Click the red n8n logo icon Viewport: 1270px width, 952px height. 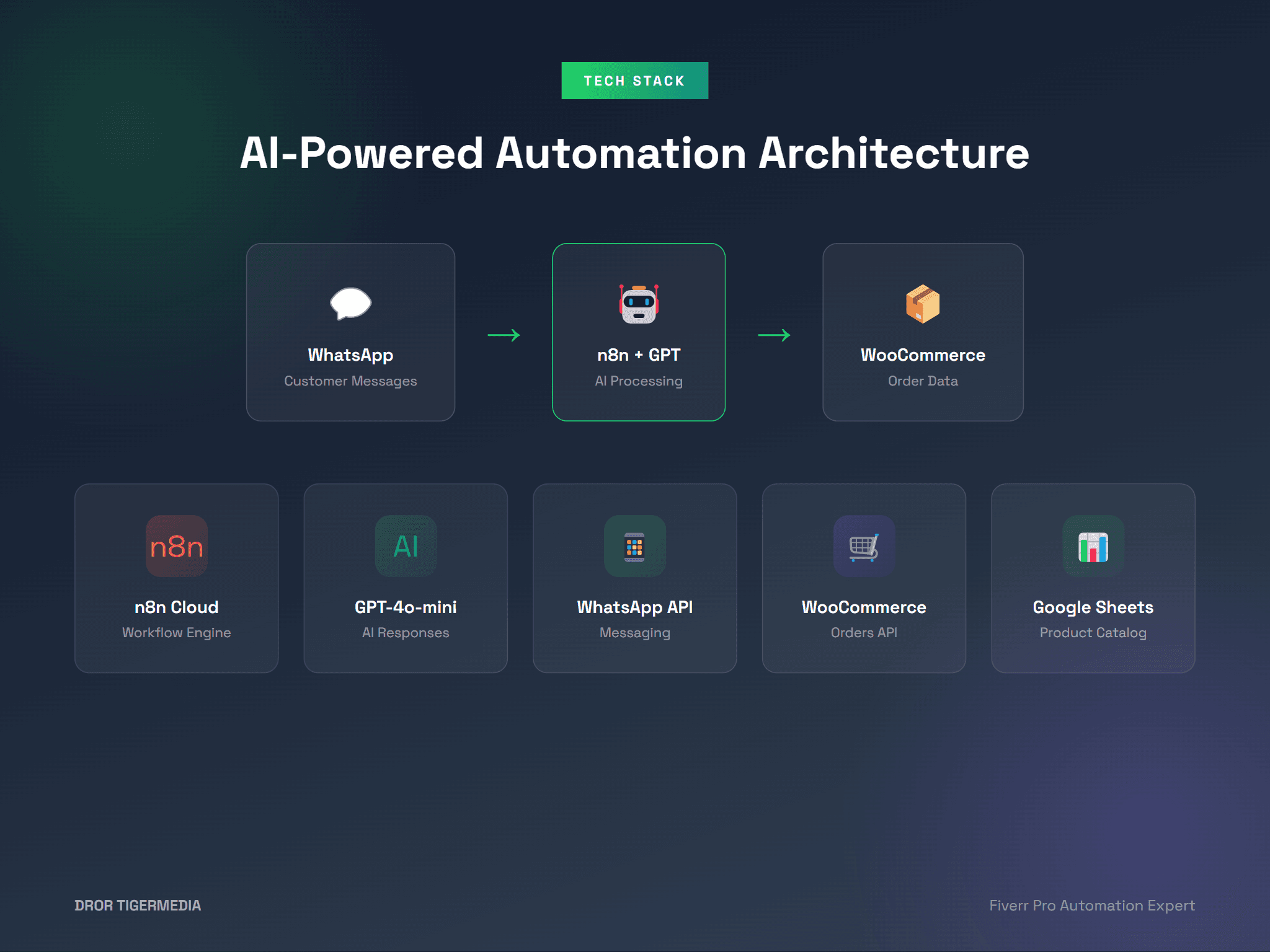[177, 546]
